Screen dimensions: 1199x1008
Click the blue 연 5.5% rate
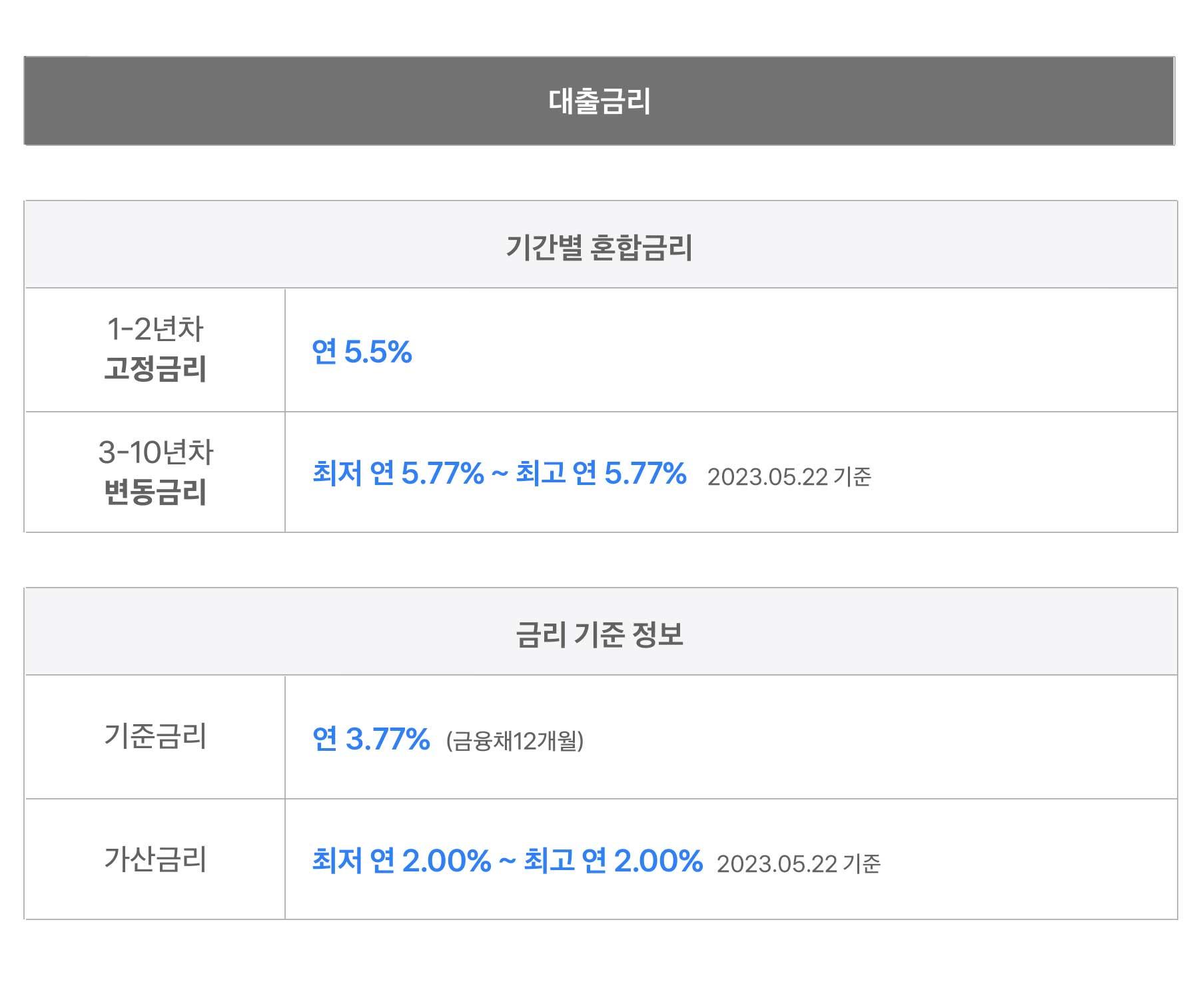(x=362, y=352)
